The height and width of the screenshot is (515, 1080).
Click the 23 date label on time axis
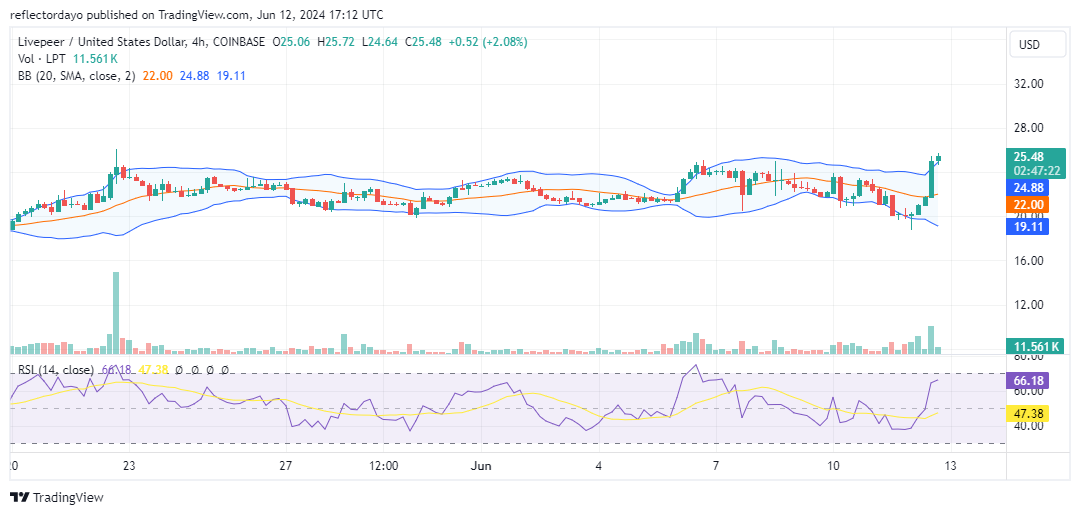129,465
